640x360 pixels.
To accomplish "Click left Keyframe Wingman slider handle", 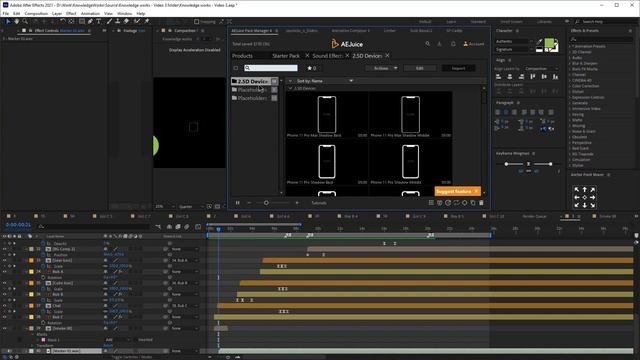I will click(506, 164).
